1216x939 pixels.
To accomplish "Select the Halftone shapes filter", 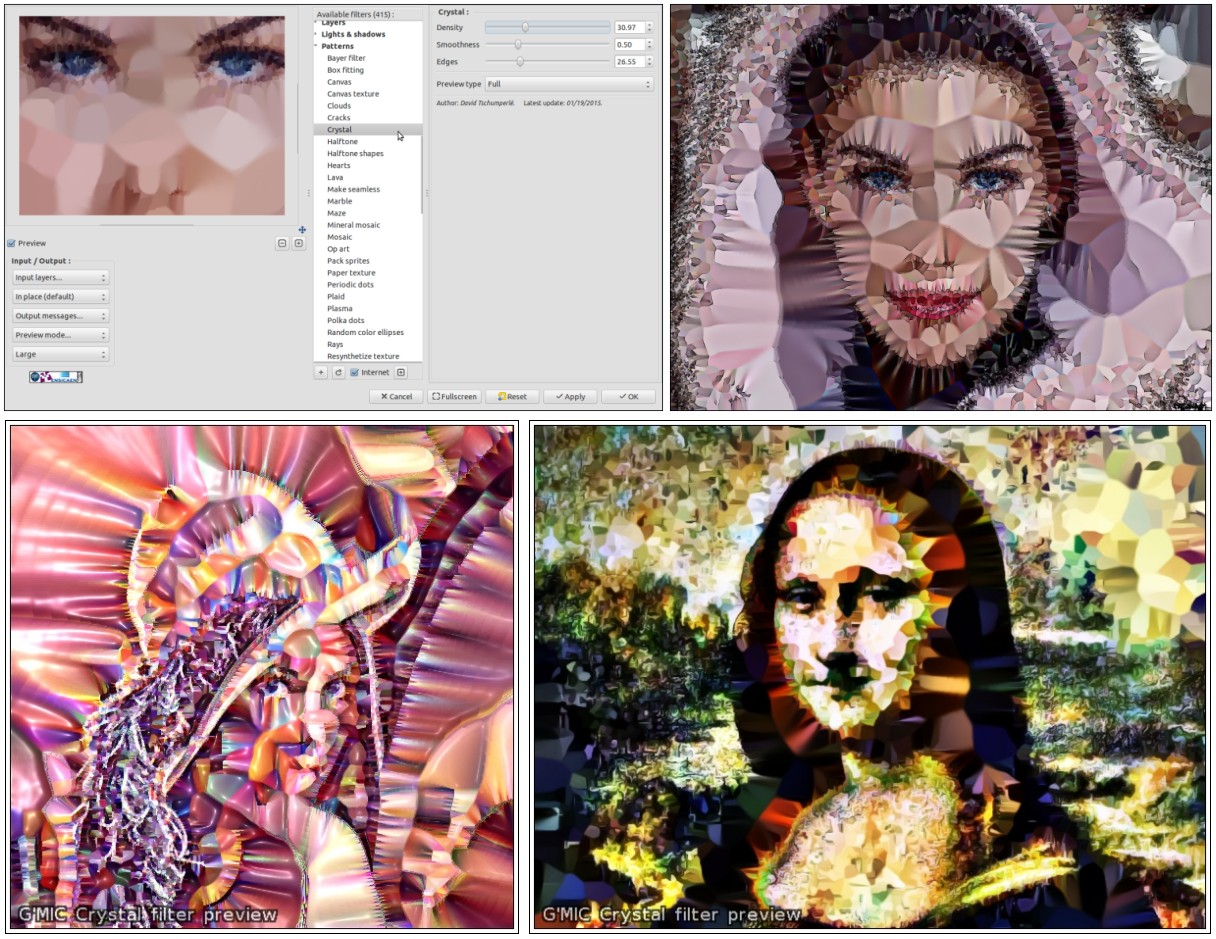I will [x=355, y=153].
